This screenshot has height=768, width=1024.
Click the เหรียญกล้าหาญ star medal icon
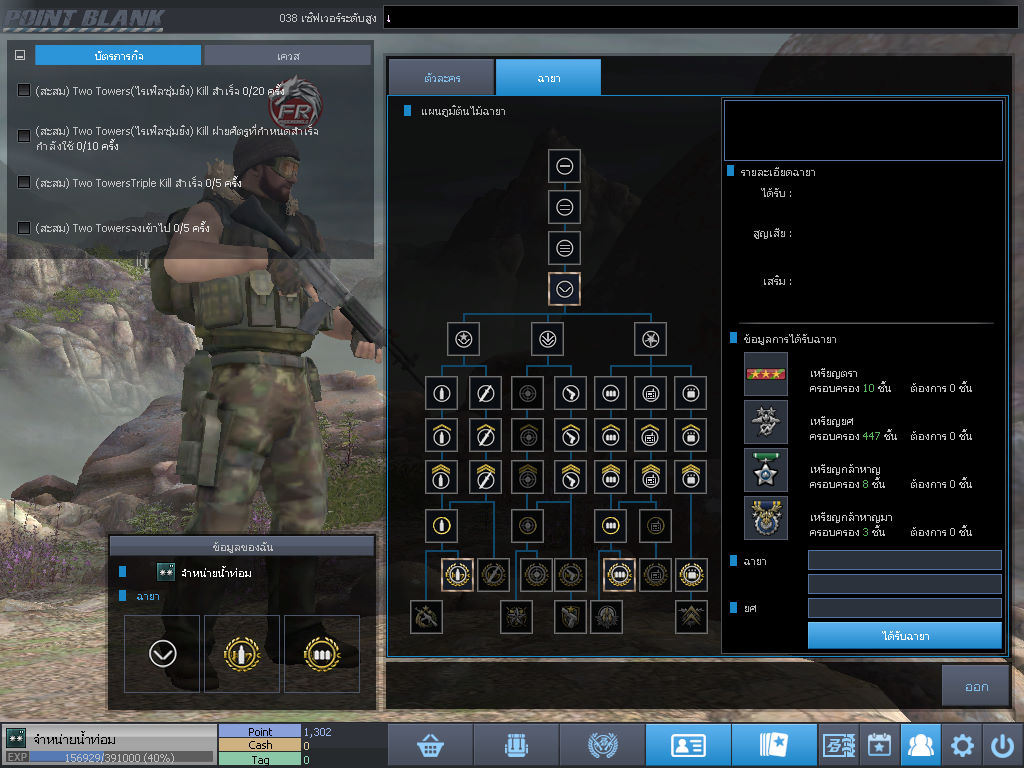tap(765, 470)
